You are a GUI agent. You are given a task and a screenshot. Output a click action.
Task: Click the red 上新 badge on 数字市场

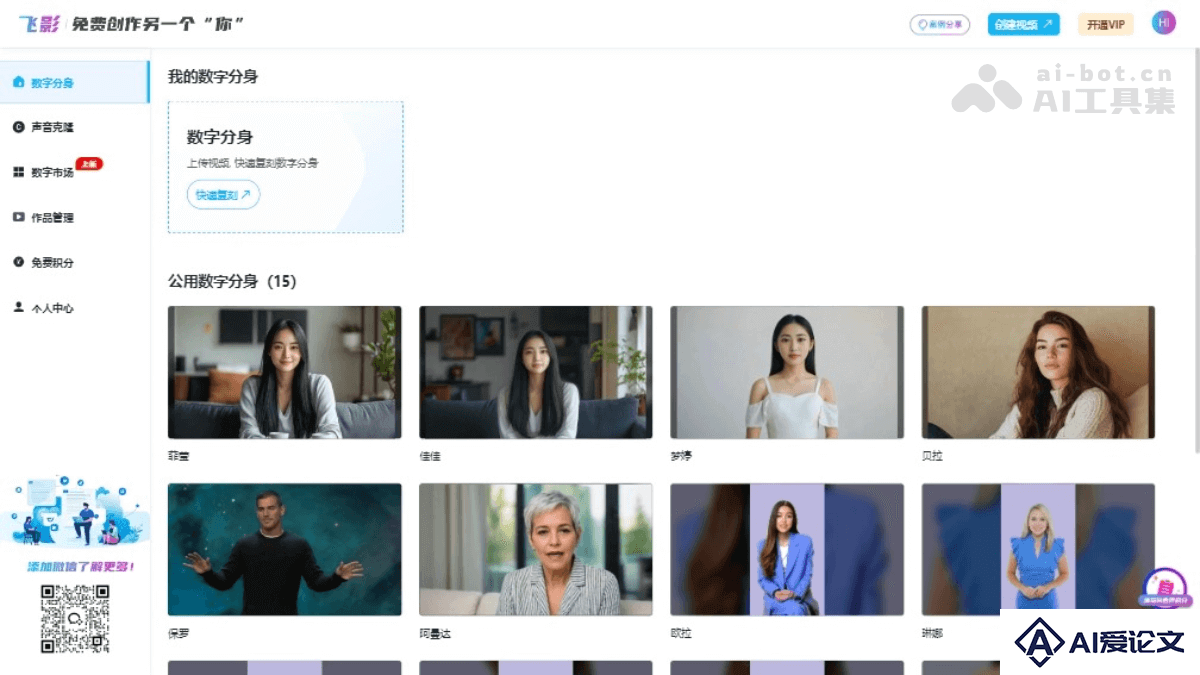tap(89, 164)
